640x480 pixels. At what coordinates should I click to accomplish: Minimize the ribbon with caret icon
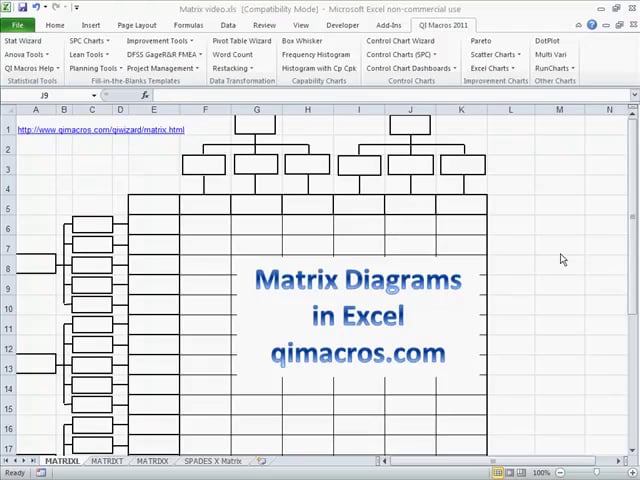pyautogui.click(x=578, y=25)
